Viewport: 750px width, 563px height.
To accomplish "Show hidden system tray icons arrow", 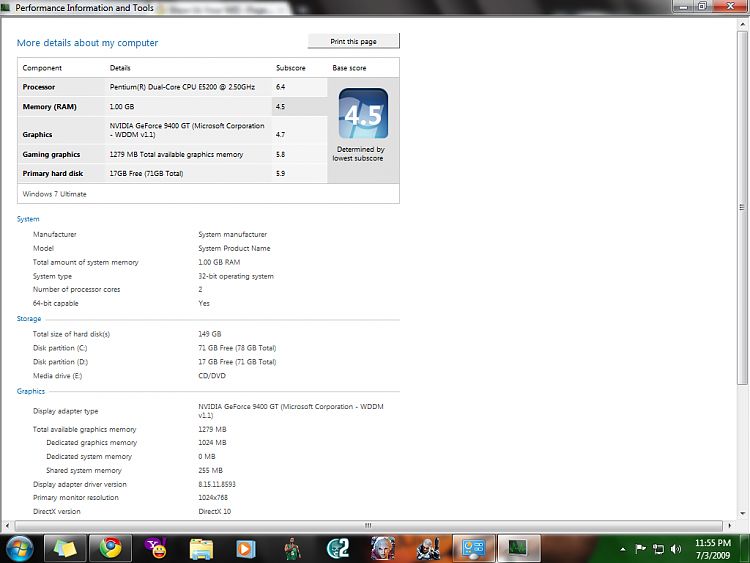I will [x=622, y=550].
